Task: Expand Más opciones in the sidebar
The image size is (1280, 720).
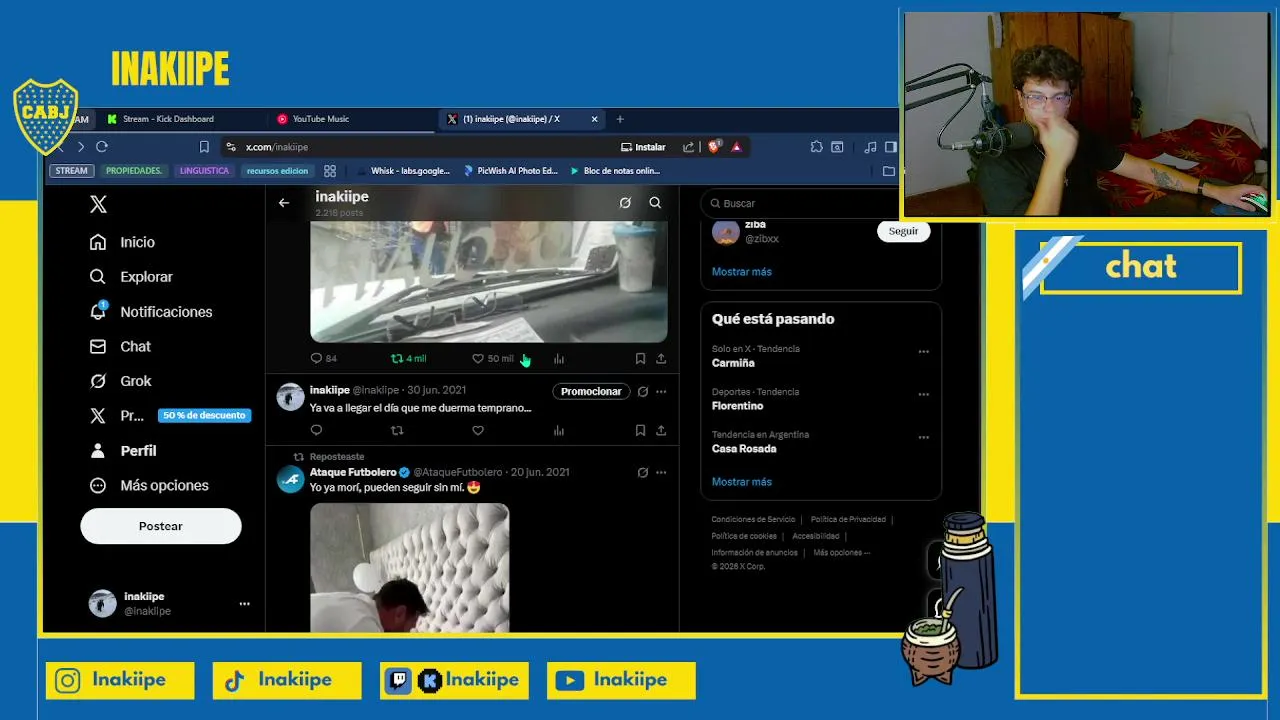Action: (149, 486)
